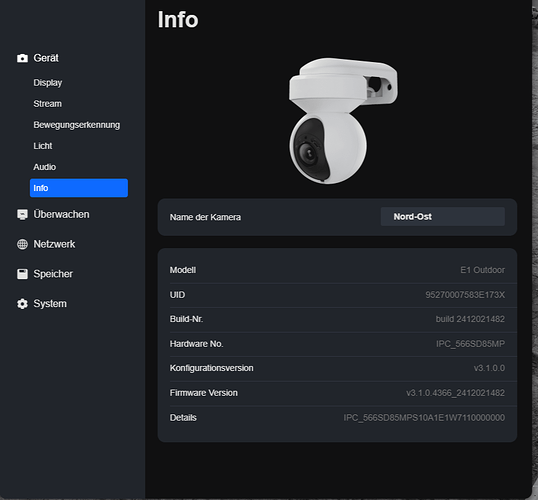
Task: Collapse the Gerät section
Action: pos(46,58)
